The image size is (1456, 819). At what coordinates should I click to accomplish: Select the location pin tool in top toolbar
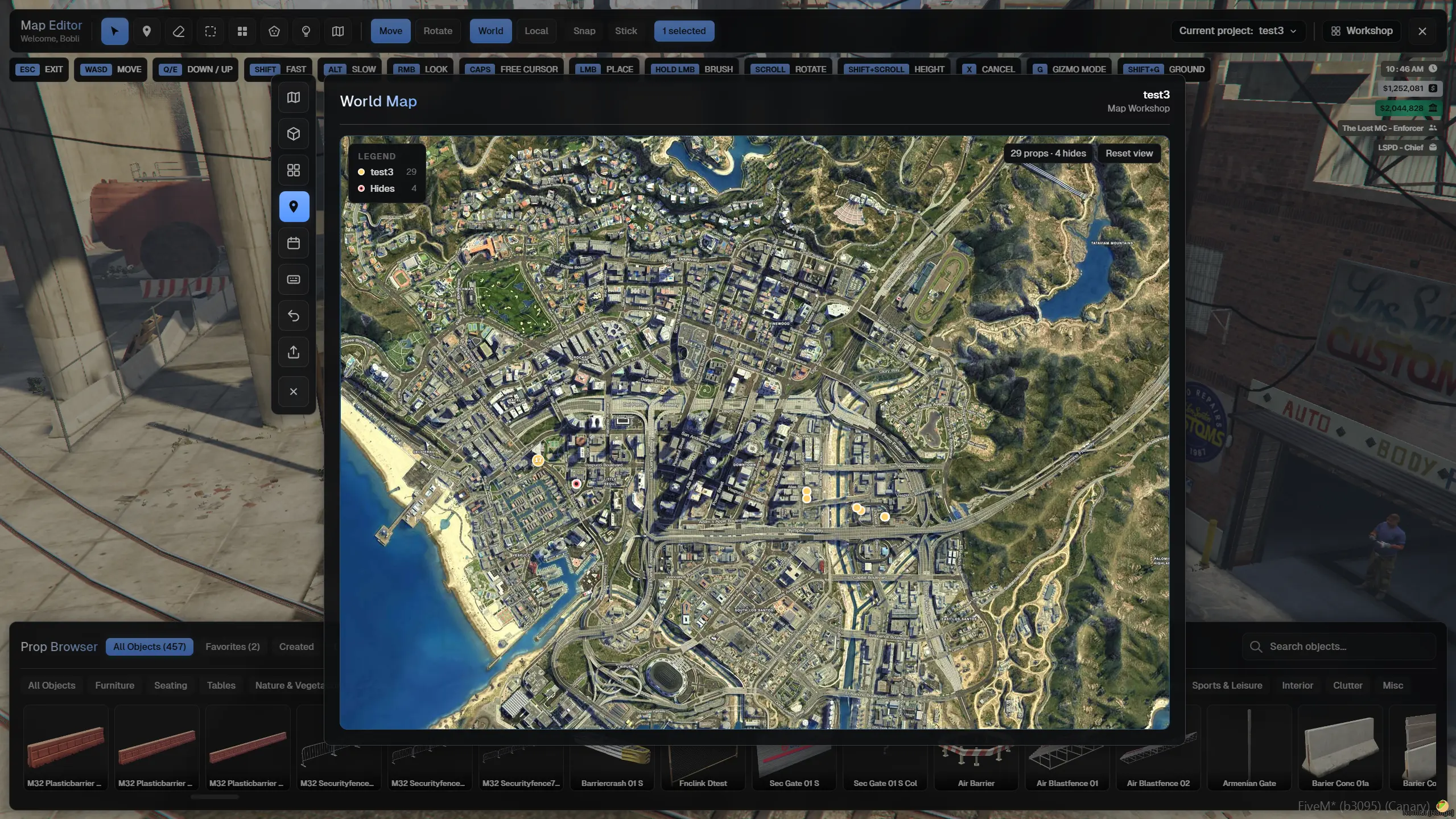(147, 31)
